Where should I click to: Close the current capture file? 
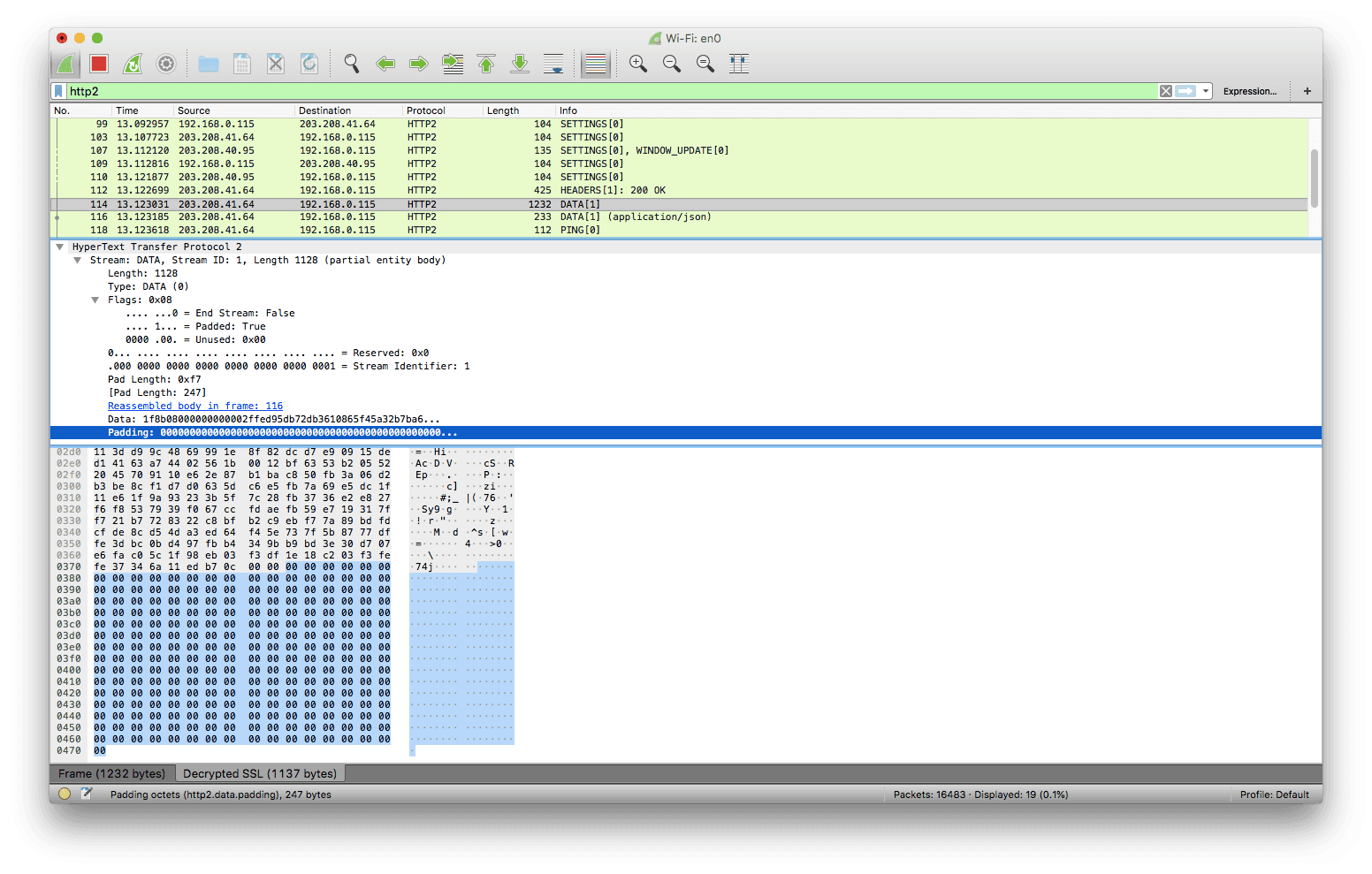pyautogui.click(x=276, y=64)
